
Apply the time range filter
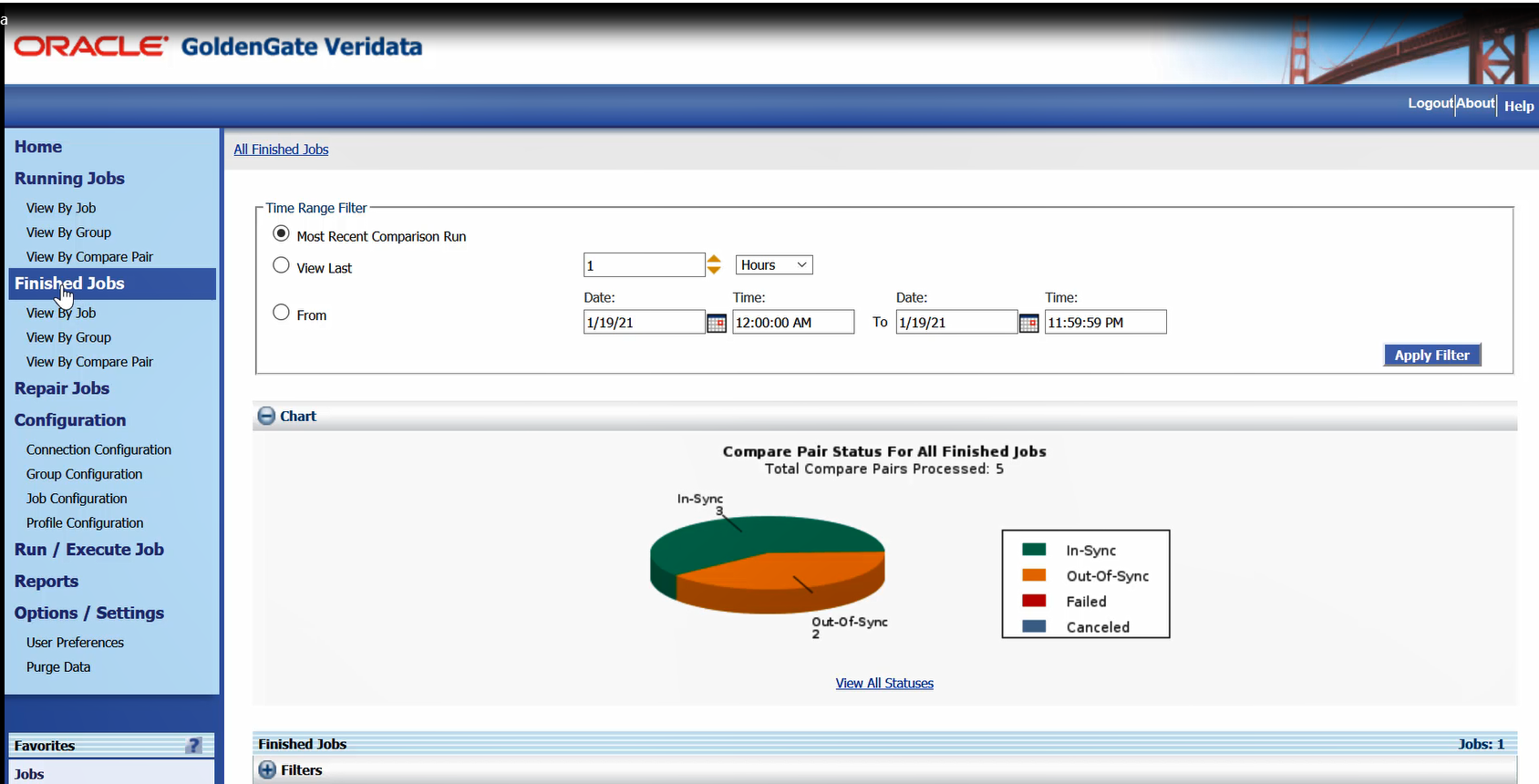coord(1431,356)
